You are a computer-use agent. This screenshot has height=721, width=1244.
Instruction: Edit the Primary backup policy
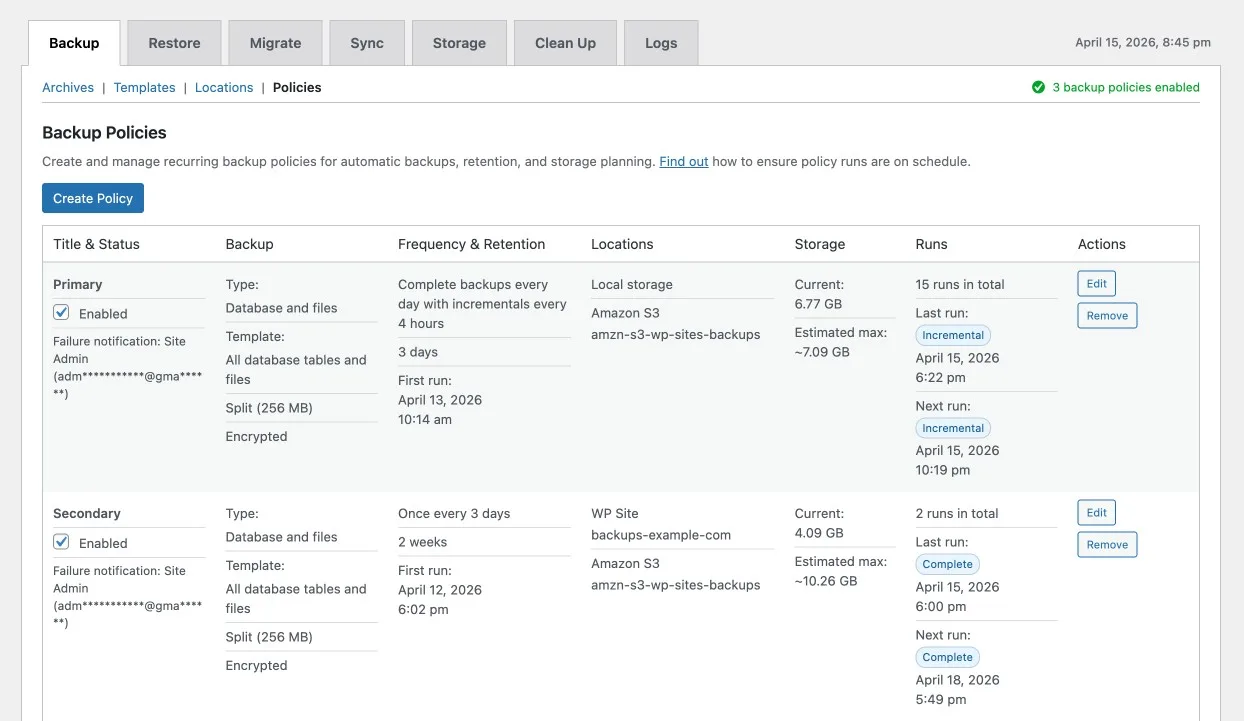pos(1096,284)
